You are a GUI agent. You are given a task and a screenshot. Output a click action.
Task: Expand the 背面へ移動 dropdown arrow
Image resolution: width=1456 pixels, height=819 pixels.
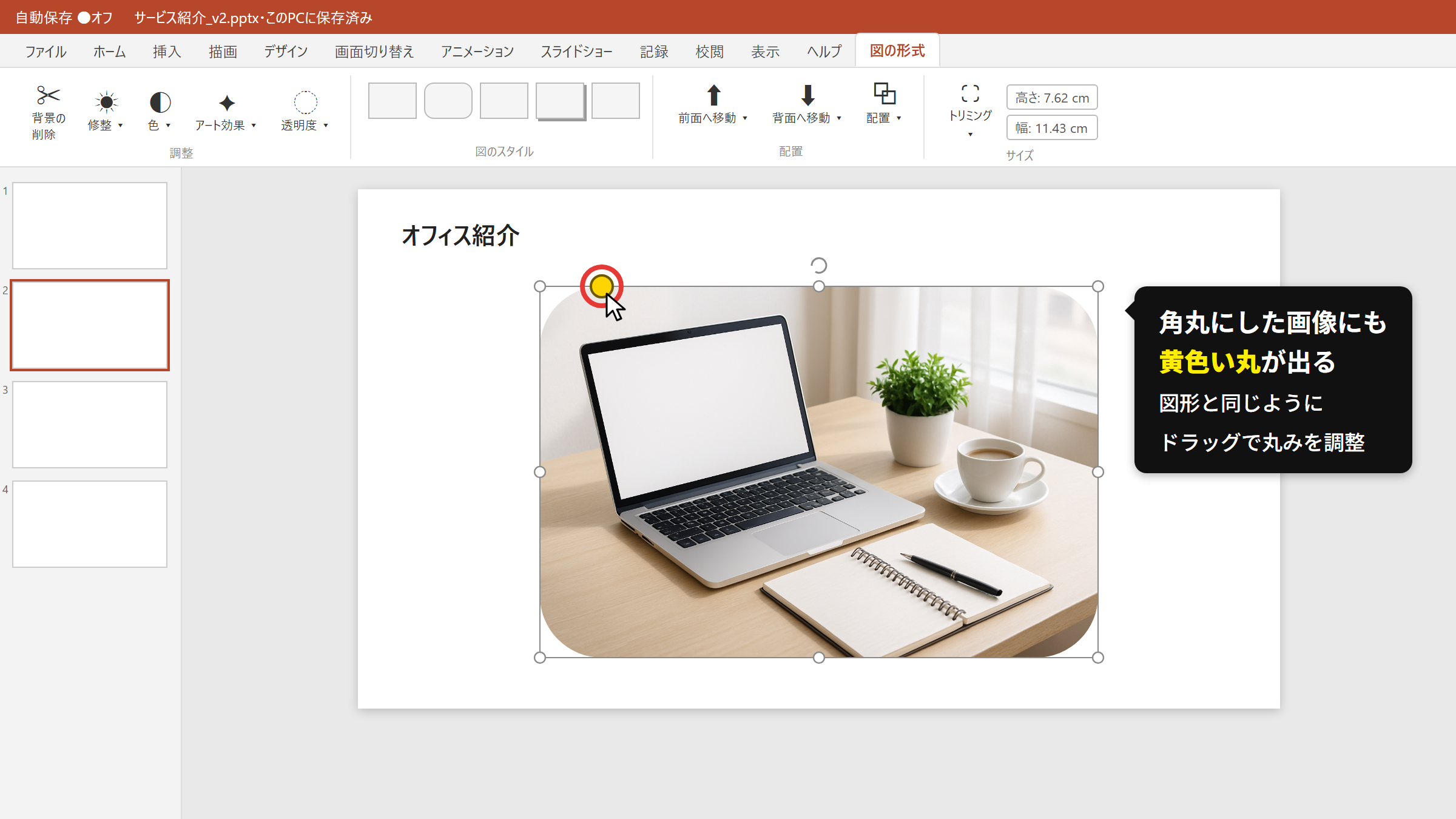pyautogui.click(x=839, y=118)
